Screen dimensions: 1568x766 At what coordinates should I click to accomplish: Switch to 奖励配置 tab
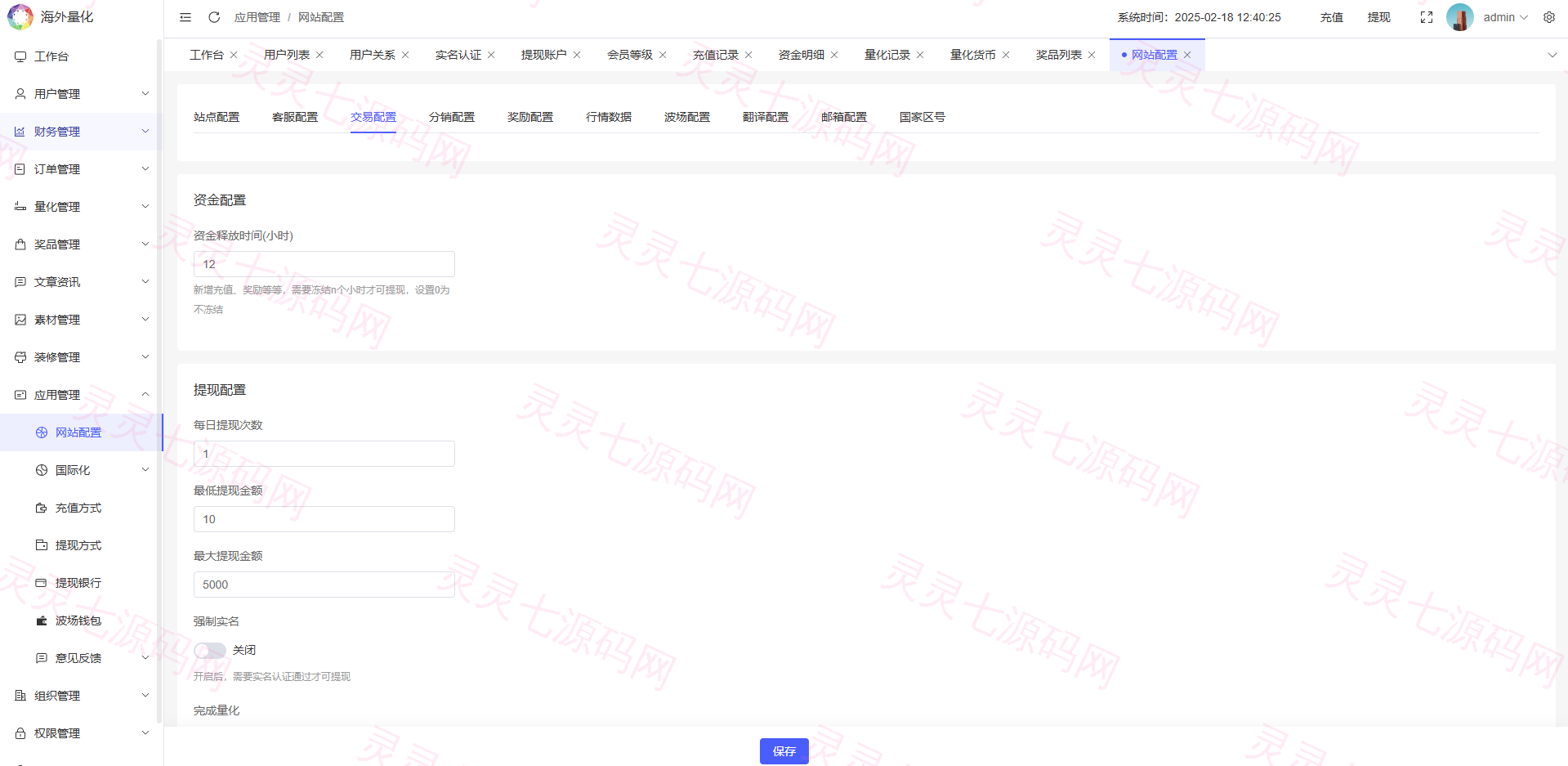point(530,117)
